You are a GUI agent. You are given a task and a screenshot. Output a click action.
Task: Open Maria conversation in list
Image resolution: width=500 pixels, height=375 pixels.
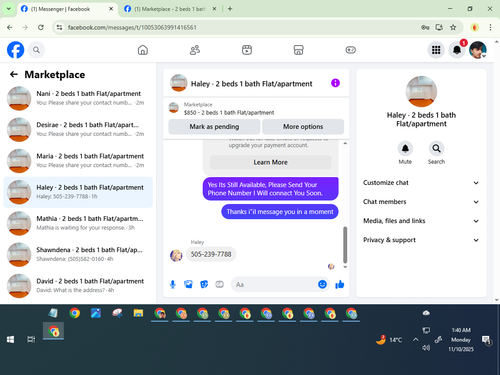(x=78, y=161)
